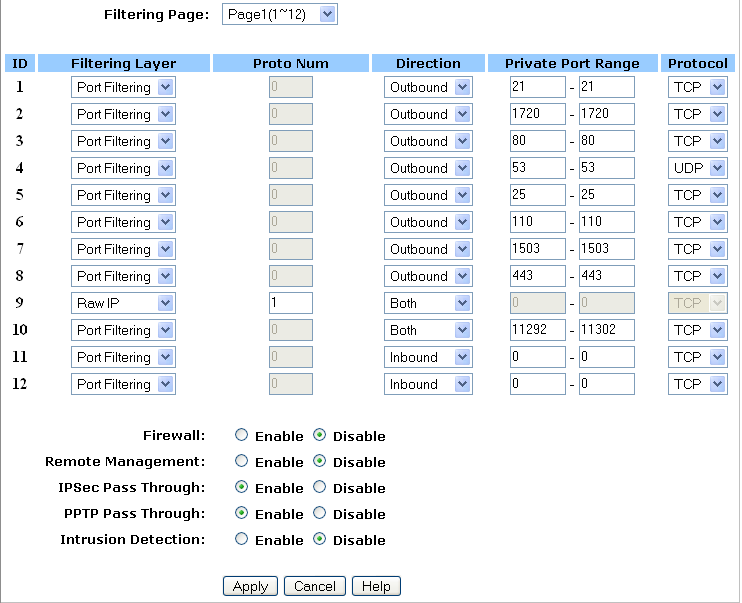This screenshot has height=603, width=742.
Task: Open Protocol dropdown for rule 8
Action: (698, 276)
